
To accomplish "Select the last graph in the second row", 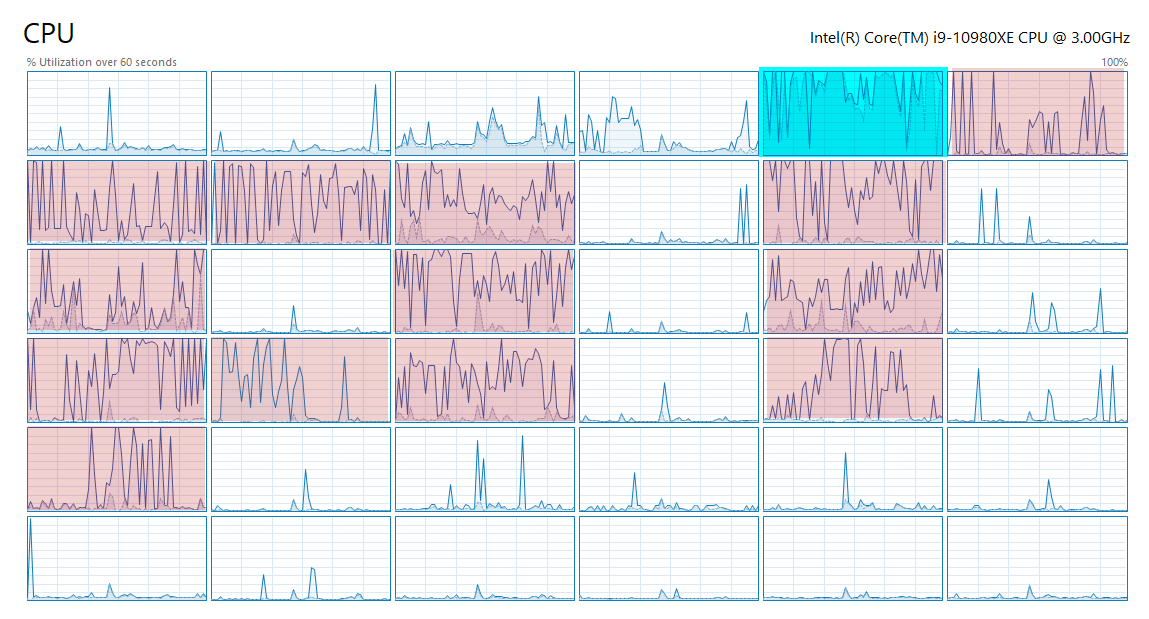I will [1038, 202].
